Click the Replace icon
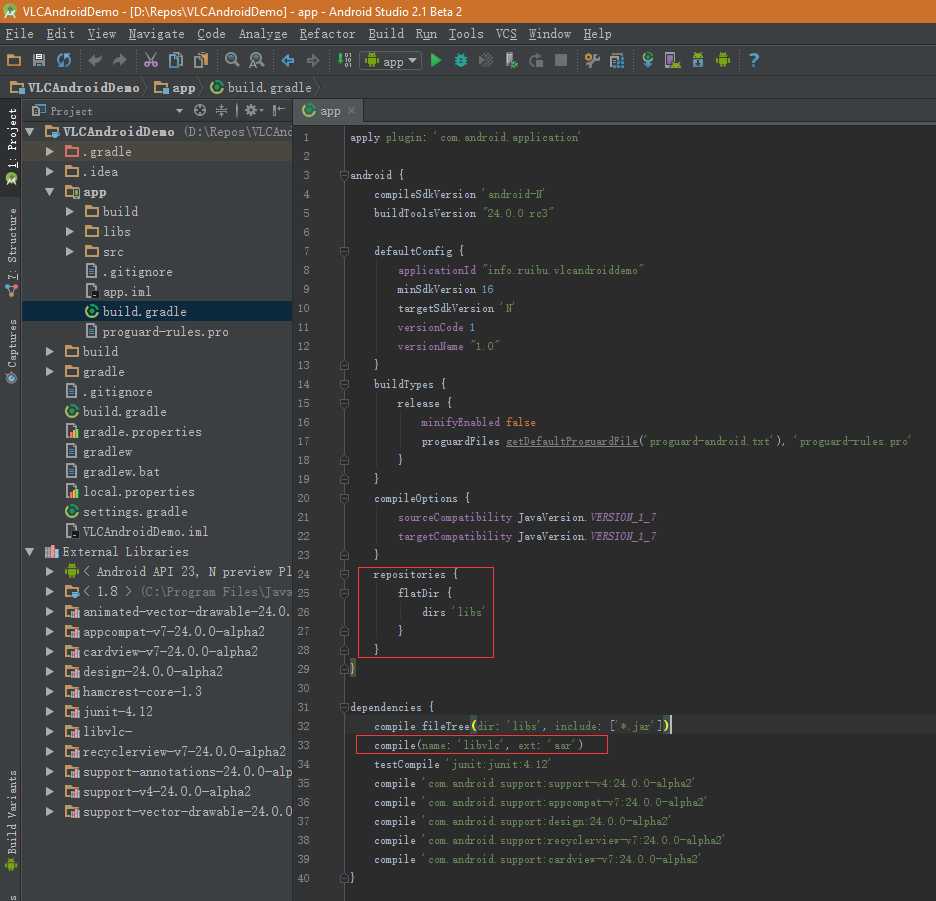Viewport: 936px width, 901px height. tap(257, 60)
